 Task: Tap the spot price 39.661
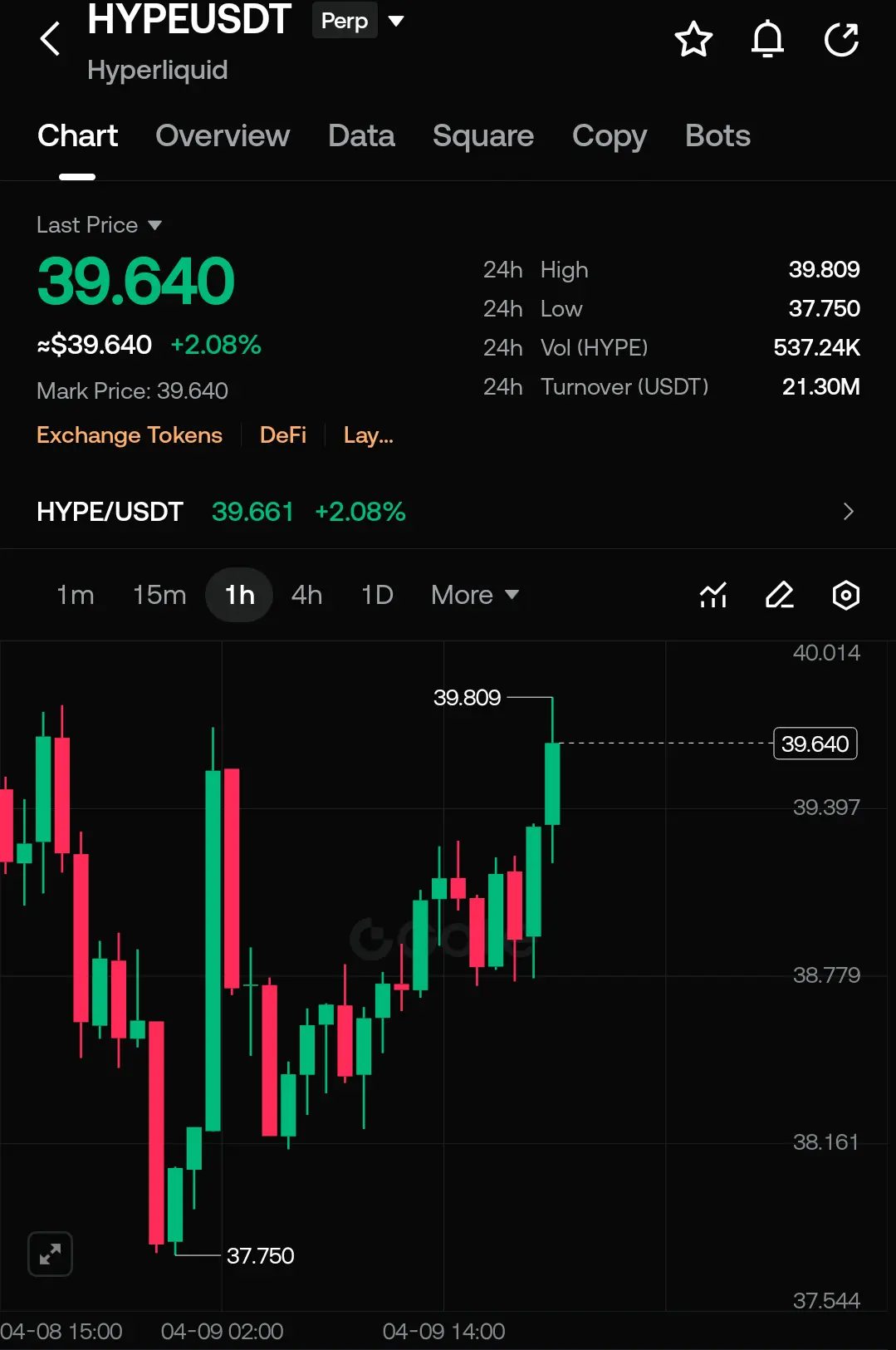(x=252, y=512)
